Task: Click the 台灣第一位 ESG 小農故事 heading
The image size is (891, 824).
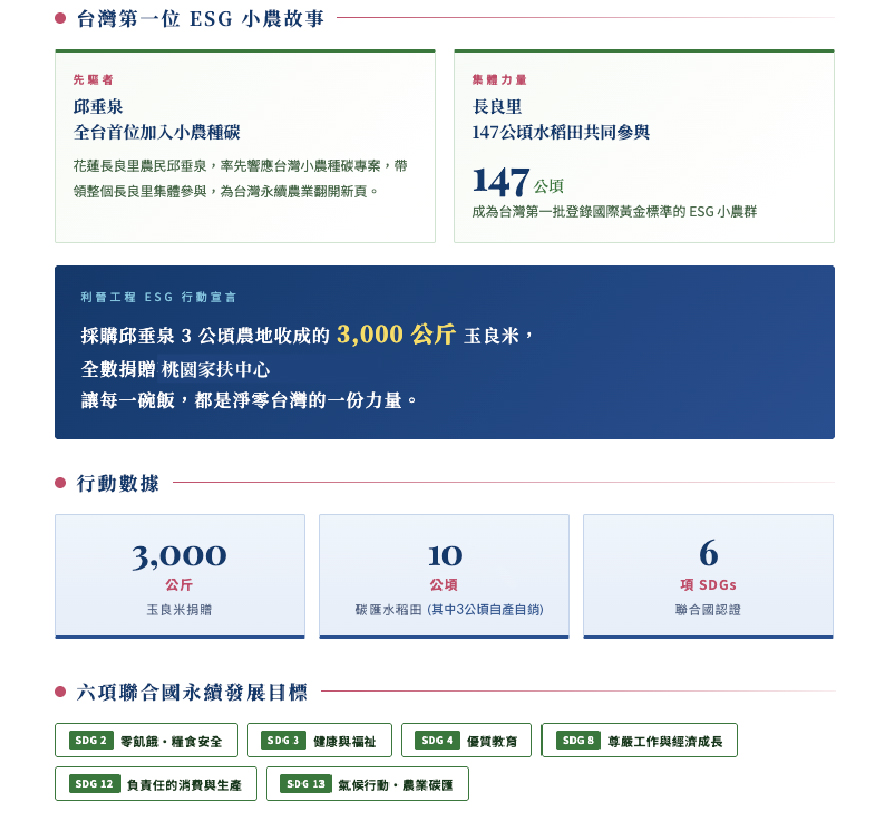Action: 200,19
